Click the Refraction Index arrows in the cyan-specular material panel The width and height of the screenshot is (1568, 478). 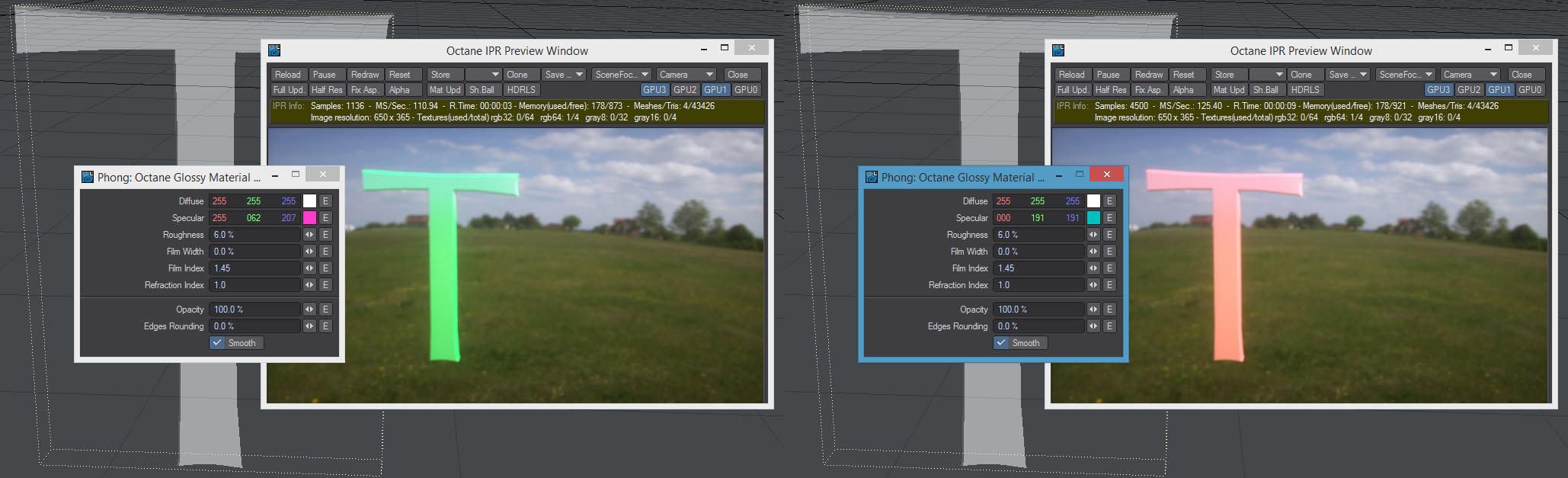pyautogui.click(x=1093, y=285)
